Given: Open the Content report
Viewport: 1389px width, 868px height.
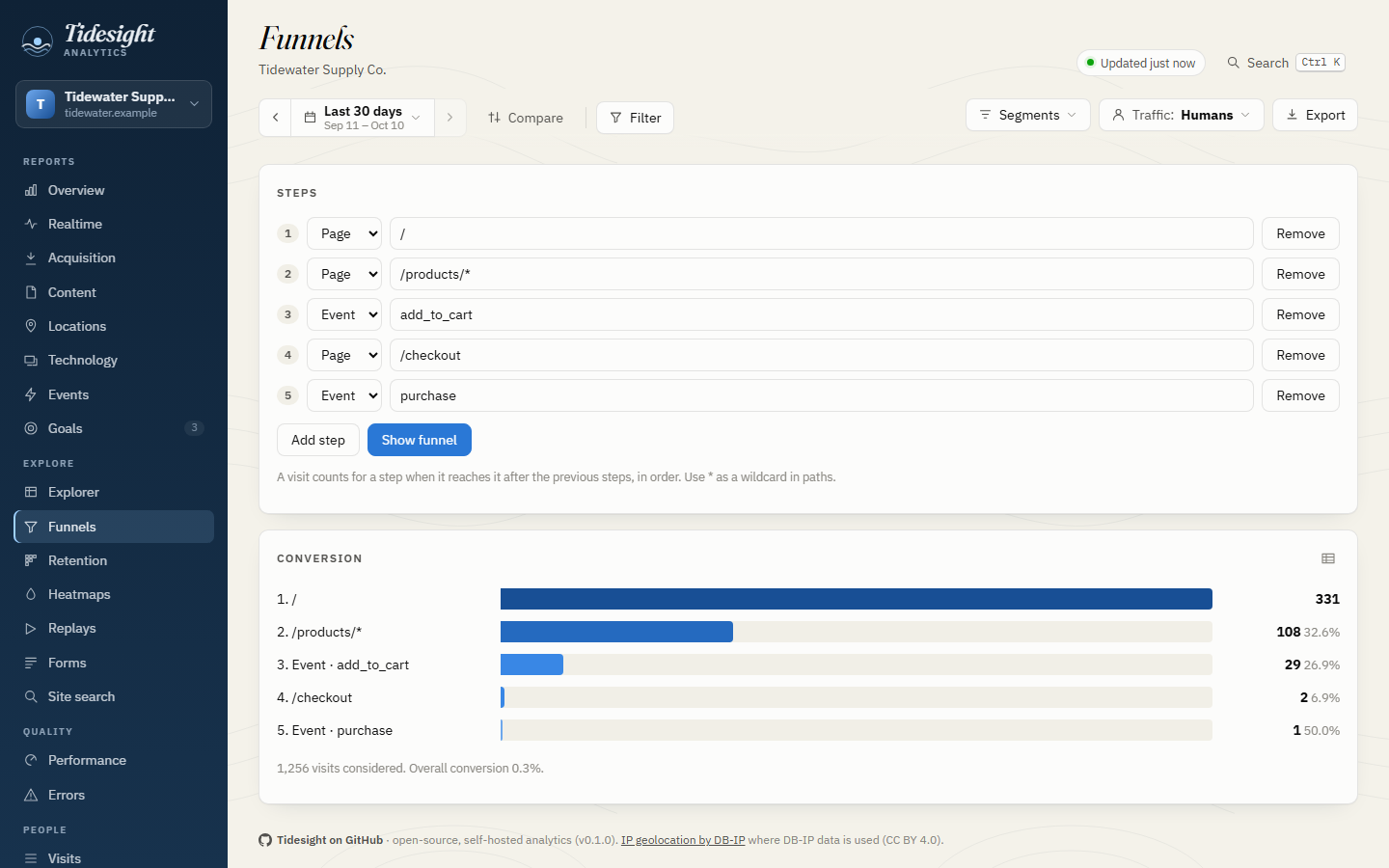Looking at the screenshot, I should (114, 292).
